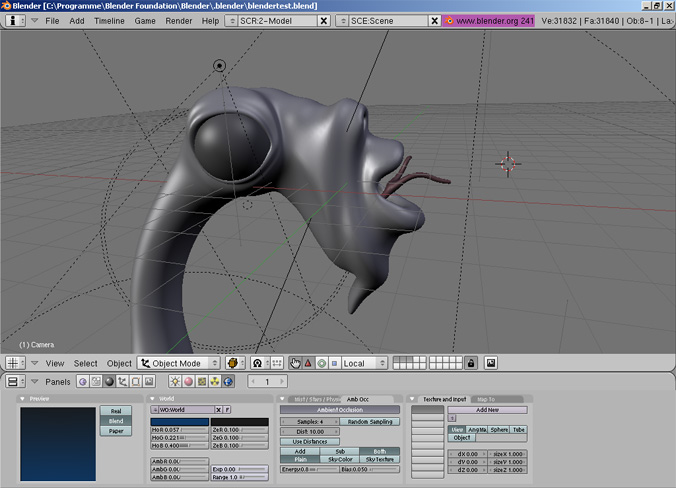Open the Local orientation dropdown
The height and width of the screenshot is (488, 676).
point(364,363)
